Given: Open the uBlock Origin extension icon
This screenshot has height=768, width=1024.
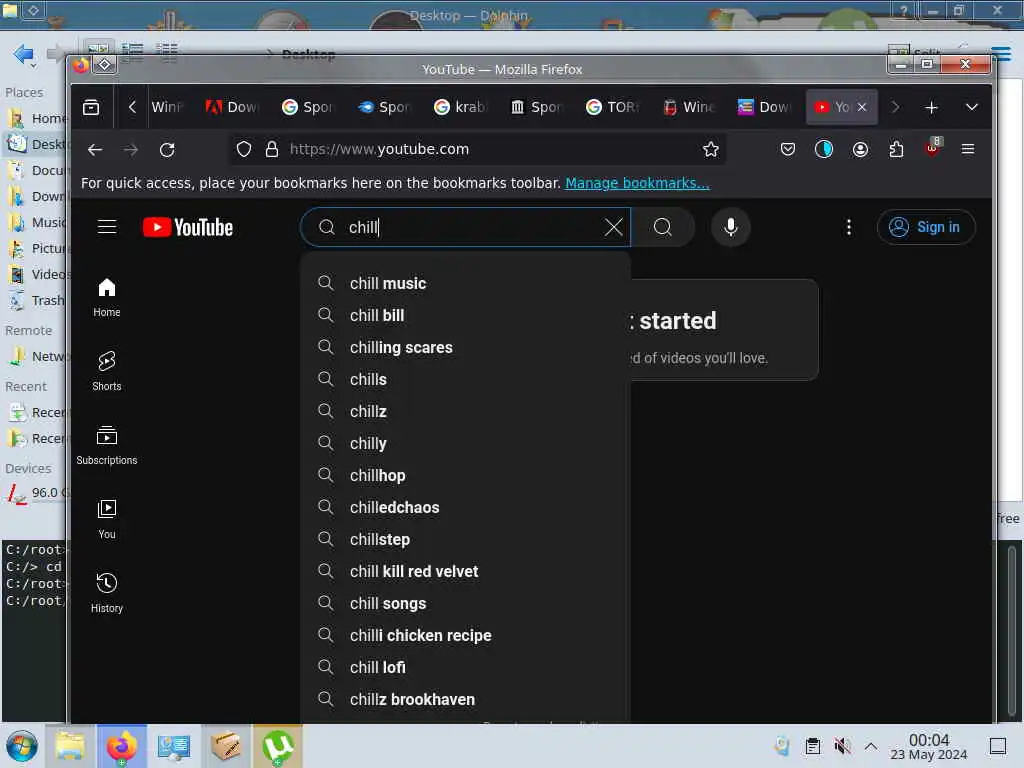Looking at the screenshot, I should pos(933,147).
